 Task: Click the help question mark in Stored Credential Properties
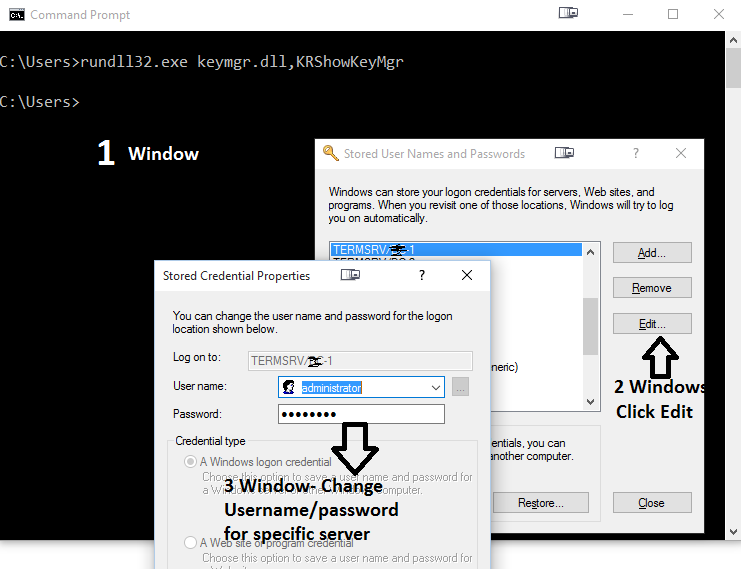(422, 275)
